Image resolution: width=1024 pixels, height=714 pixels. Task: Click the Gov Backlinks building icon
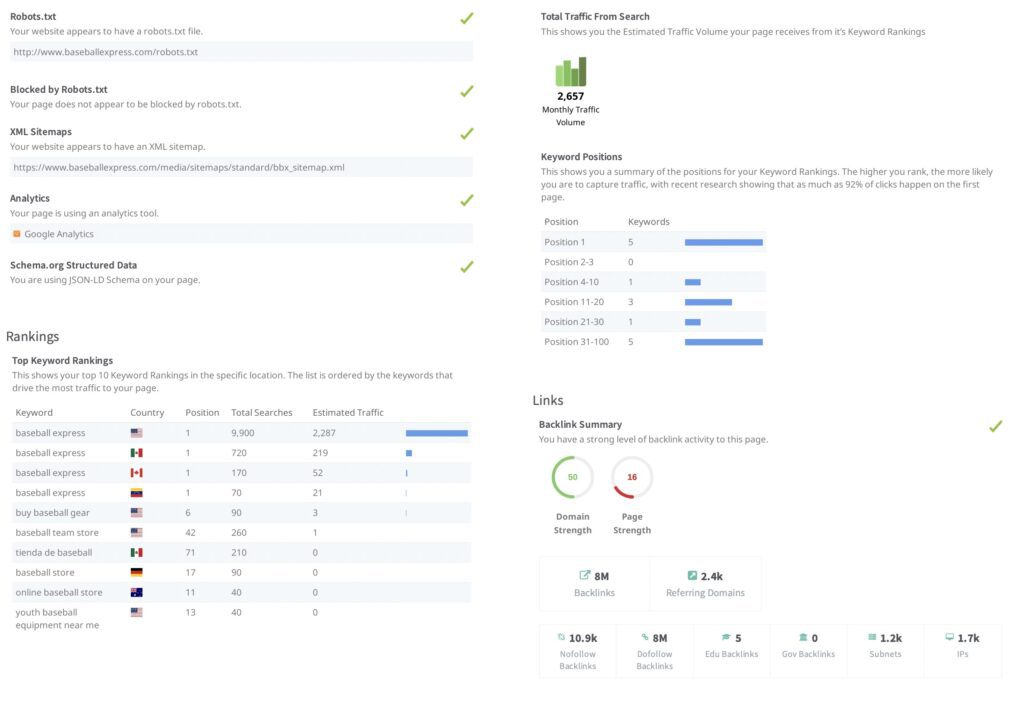(802, 637)
